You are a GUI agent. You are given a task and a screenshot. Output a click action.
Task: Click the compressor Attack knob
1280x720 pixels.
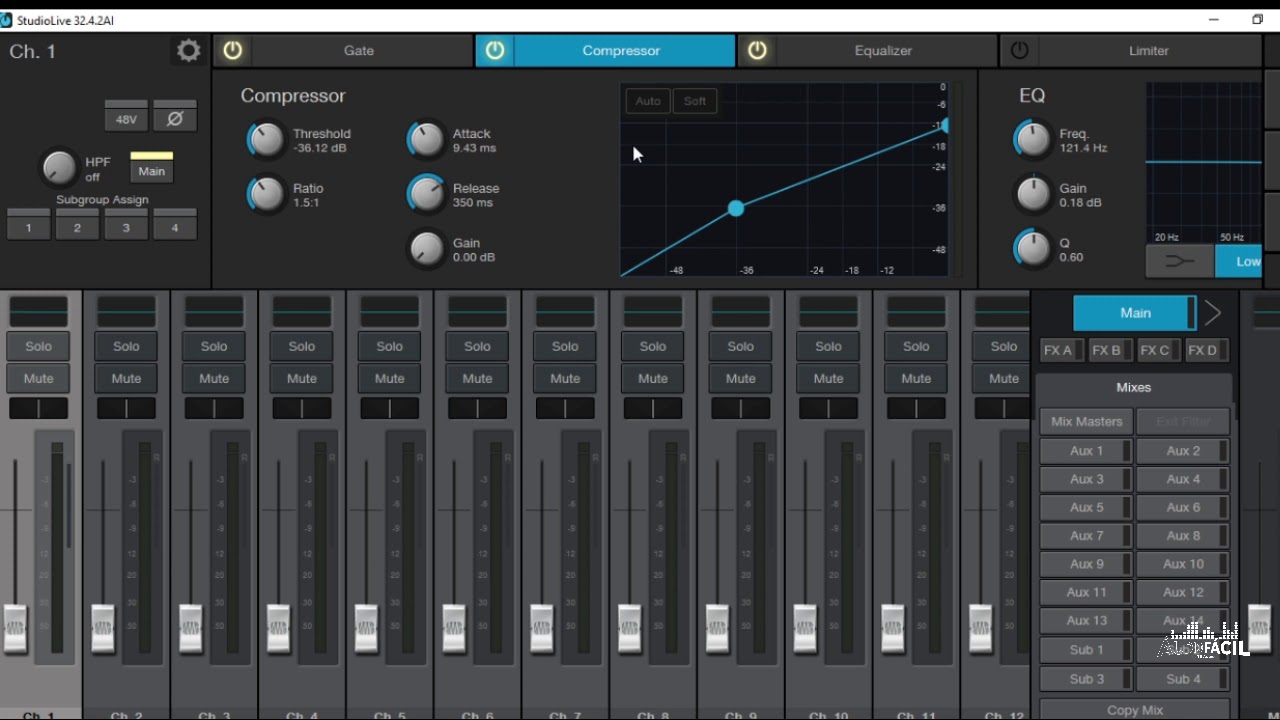[x=426, y=140]
